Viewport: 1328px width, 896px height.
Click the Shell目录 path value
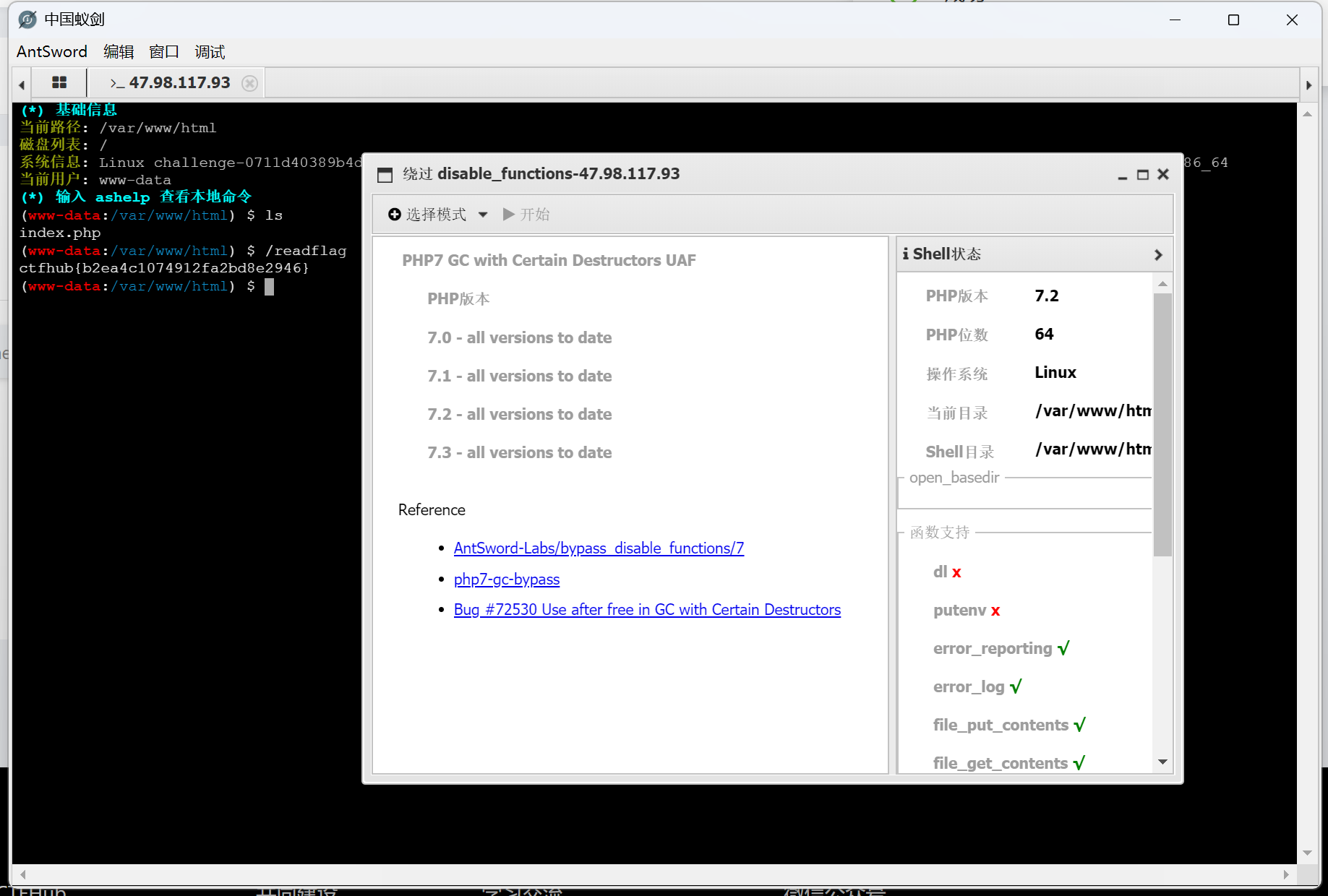click(x=1093, y=449)
